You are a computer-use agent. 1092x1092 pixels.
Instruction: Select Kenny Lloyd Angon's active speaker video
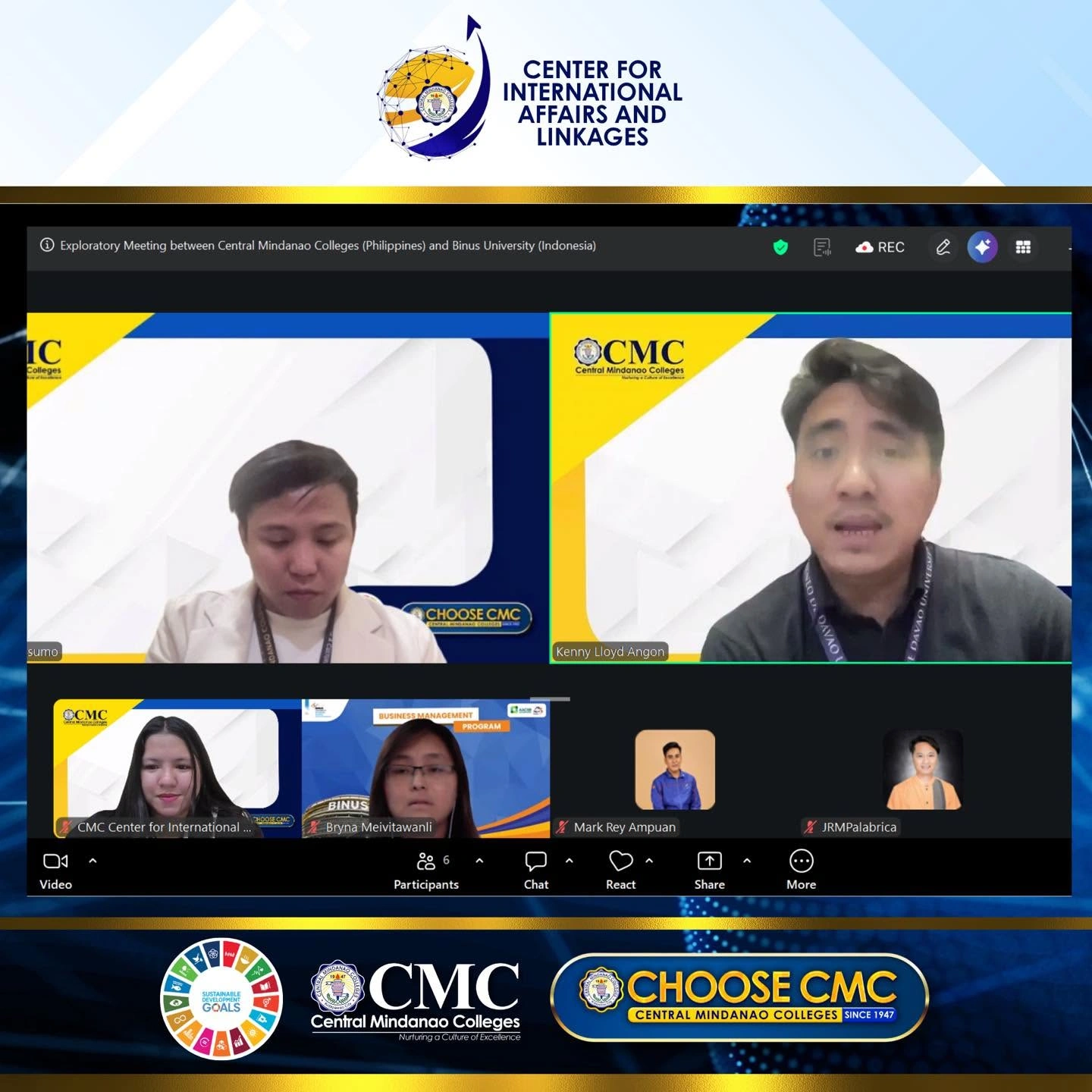[x=811, y=488]
